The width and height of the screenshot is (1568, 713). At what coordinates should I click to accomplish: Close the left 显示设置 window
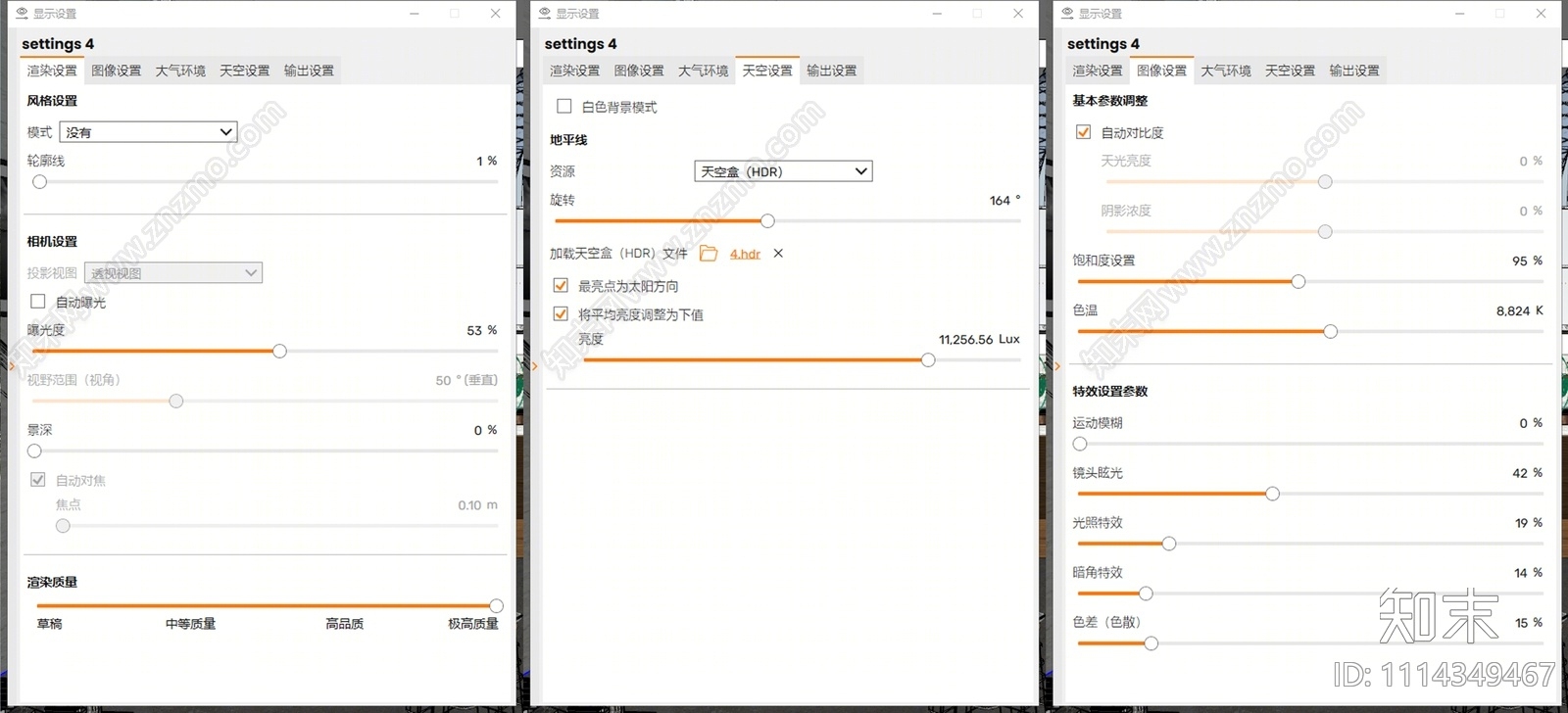pyautogui.click(x=496, y=14)
